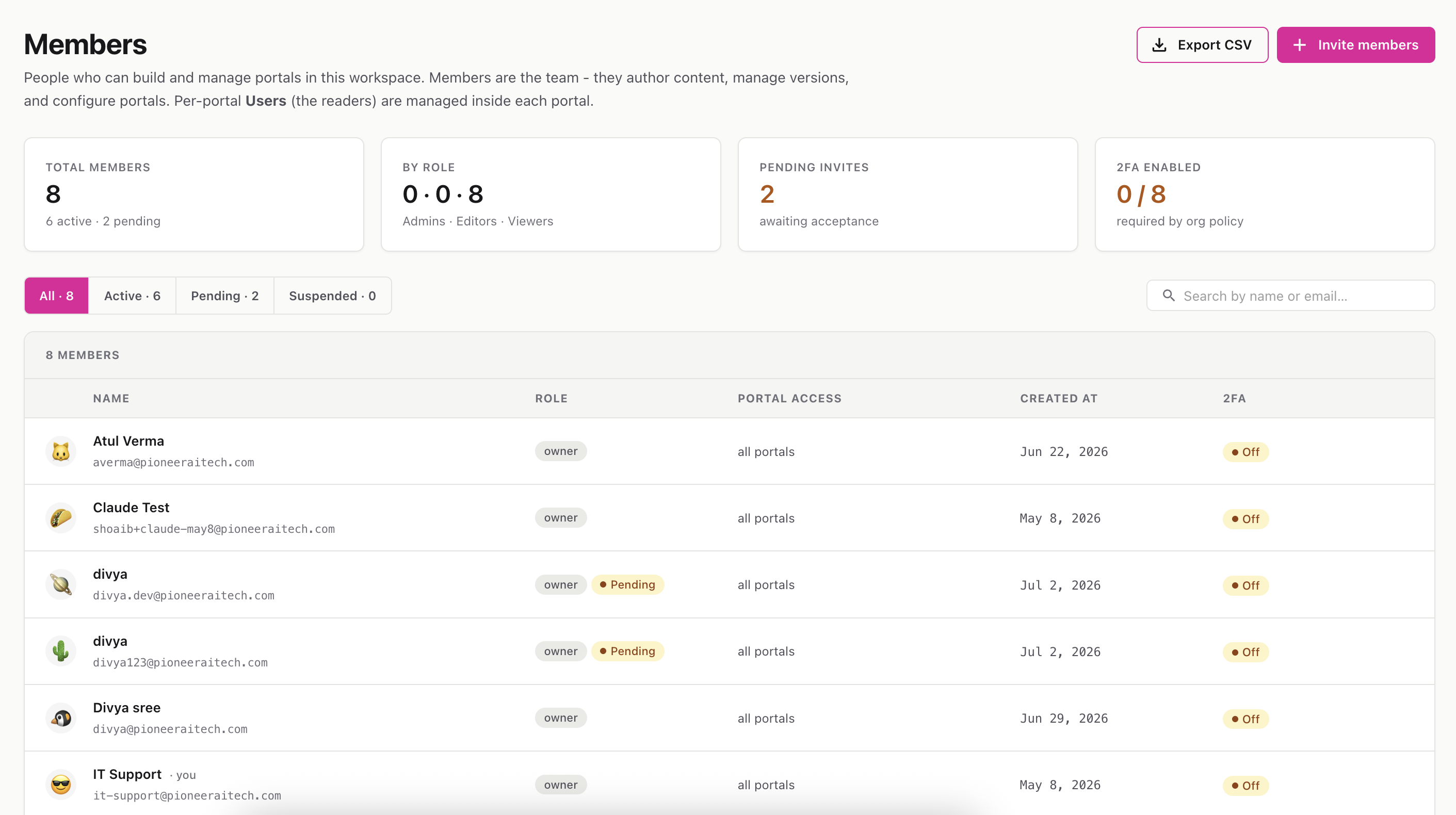Click the PORTAL ACCESS column header

[x=789, y=398]
